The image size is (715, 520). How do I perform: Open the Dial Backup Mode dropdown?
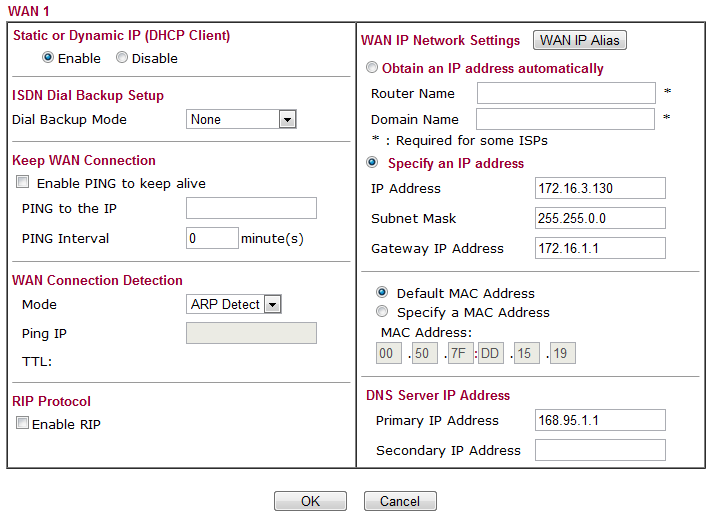242,119
